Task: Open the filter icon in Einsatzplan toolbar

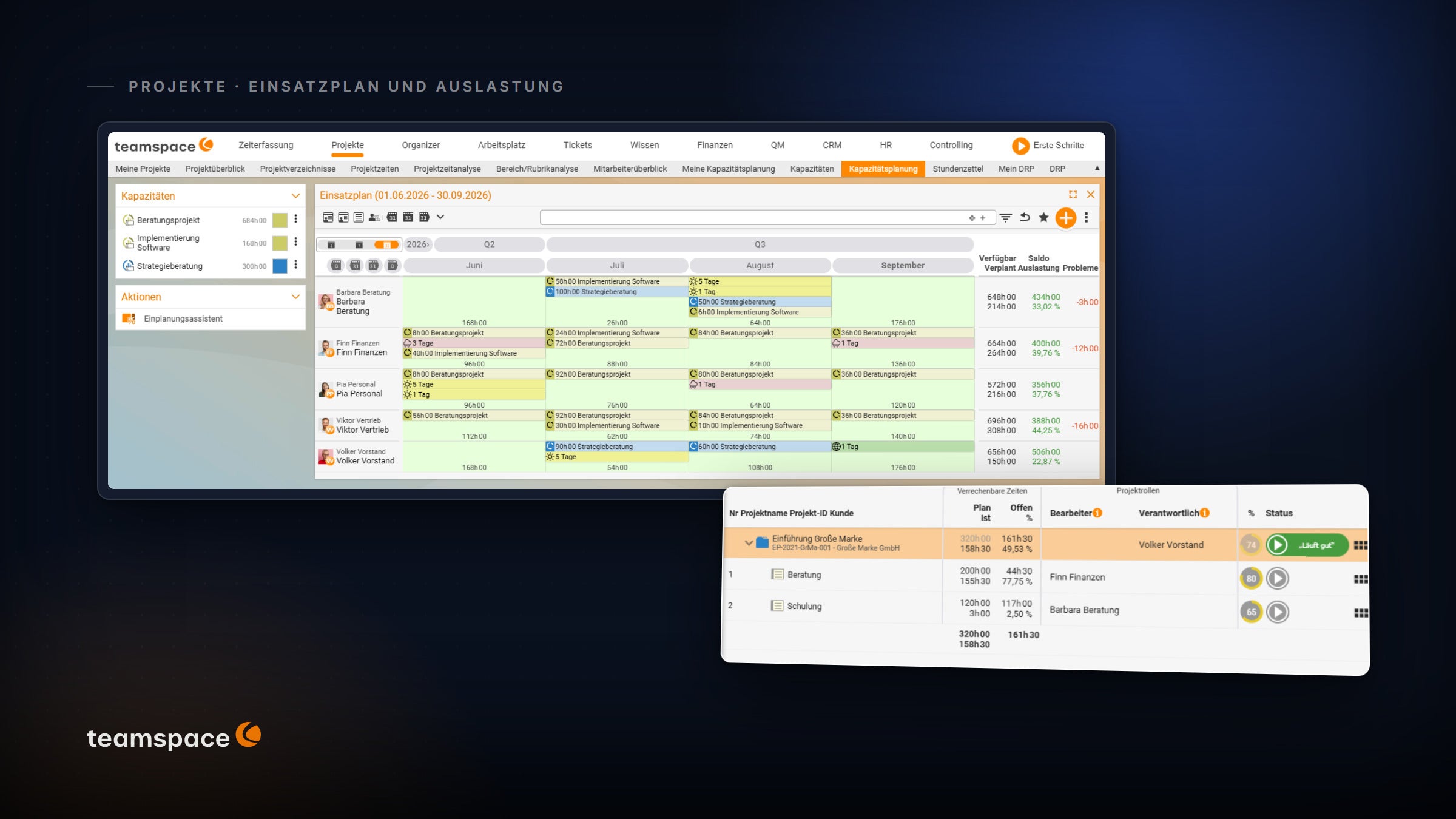Action: pos(1005,218)
